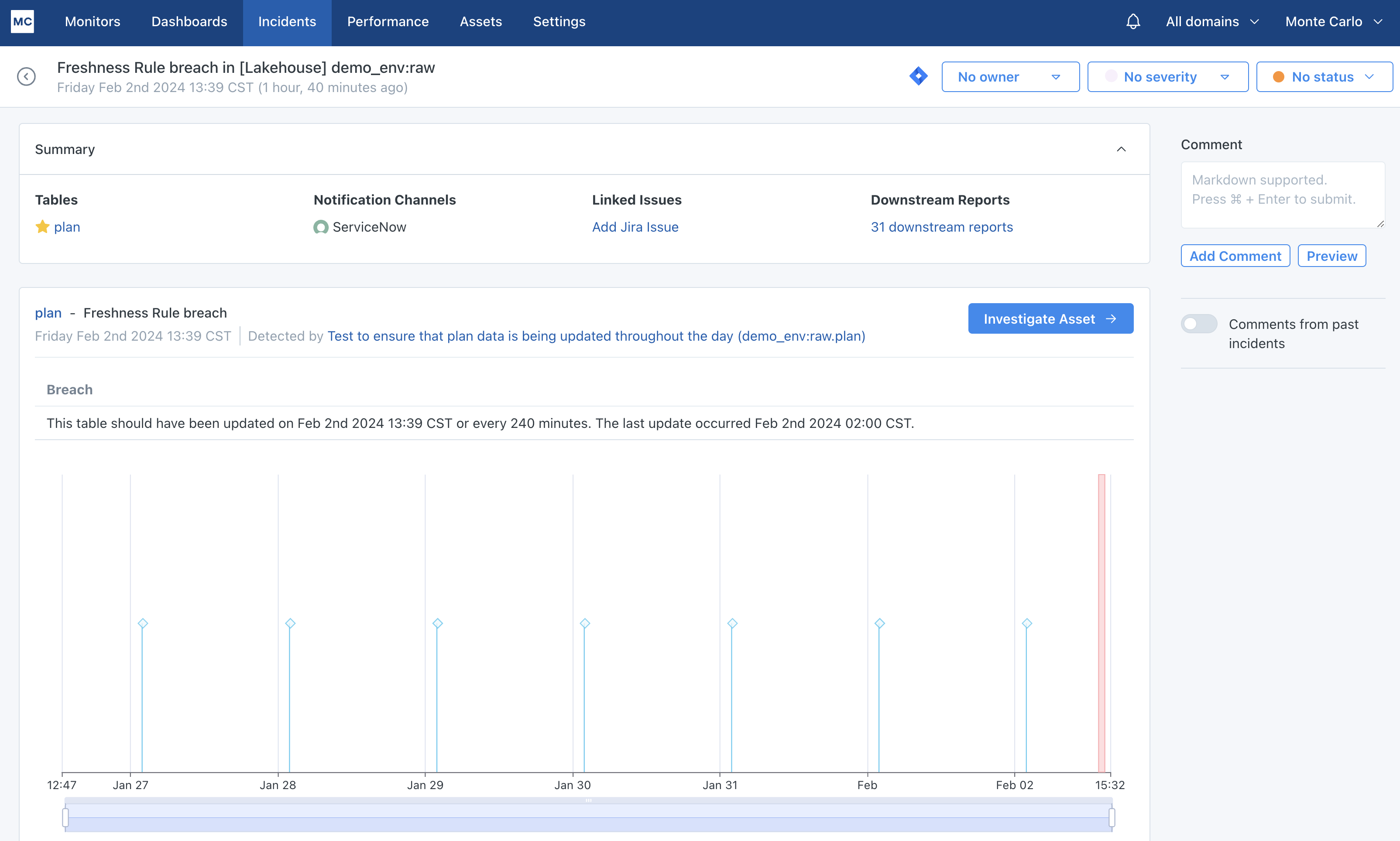Collapse the Summary section chevron
The height and width of the screenshot is (841, 1400).
[x=1121, y=150]
